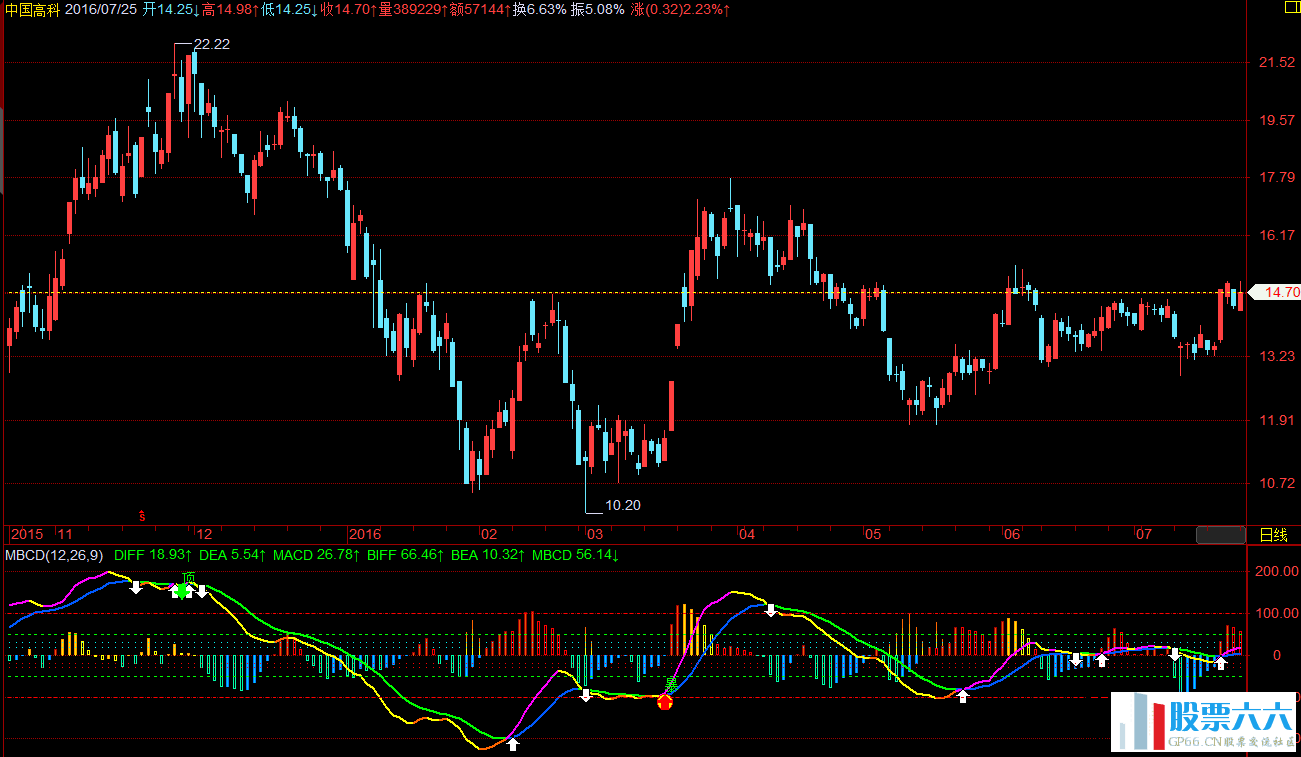Click the white up arrow at the MBCD lowest trough
This screenshot has height=757, width=1301.
pos(513,744)
